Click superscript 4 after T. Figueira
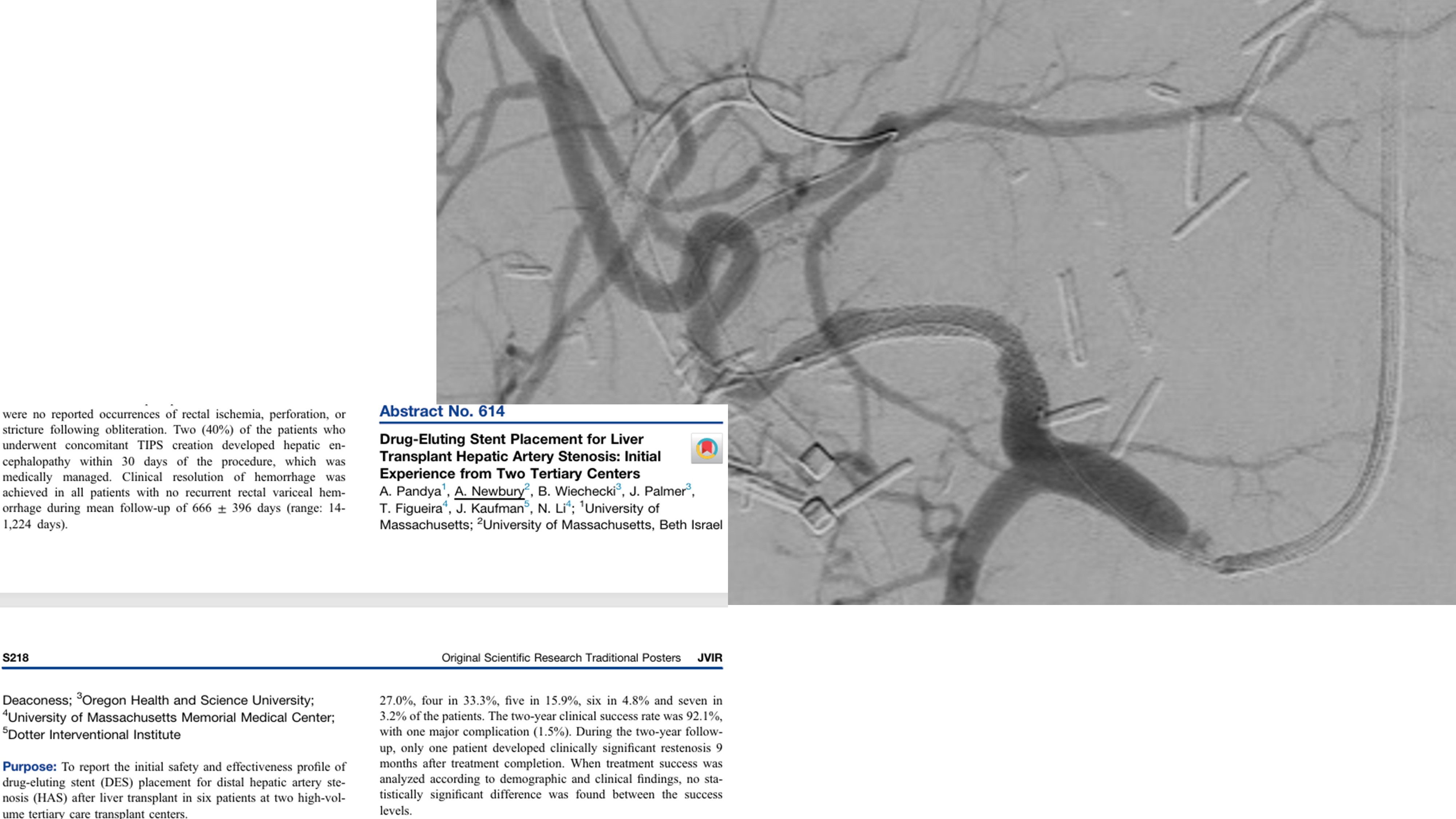Image resolution: width=1456 pixels, height=819 pixels. [x=446, y=504]
